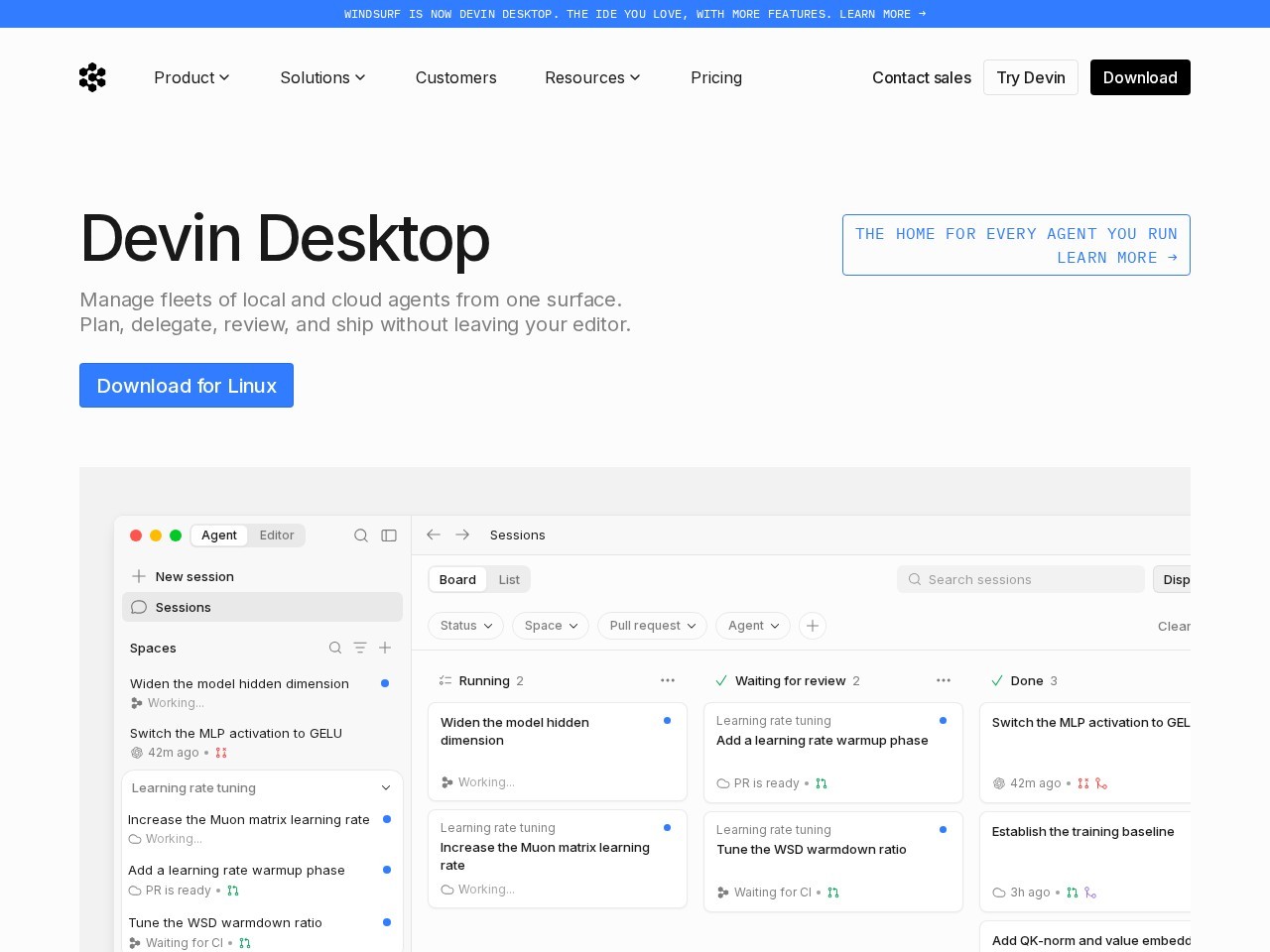Click the Running column status icon
This screenshot has height=952, width=1270.
tap(445, 681)
